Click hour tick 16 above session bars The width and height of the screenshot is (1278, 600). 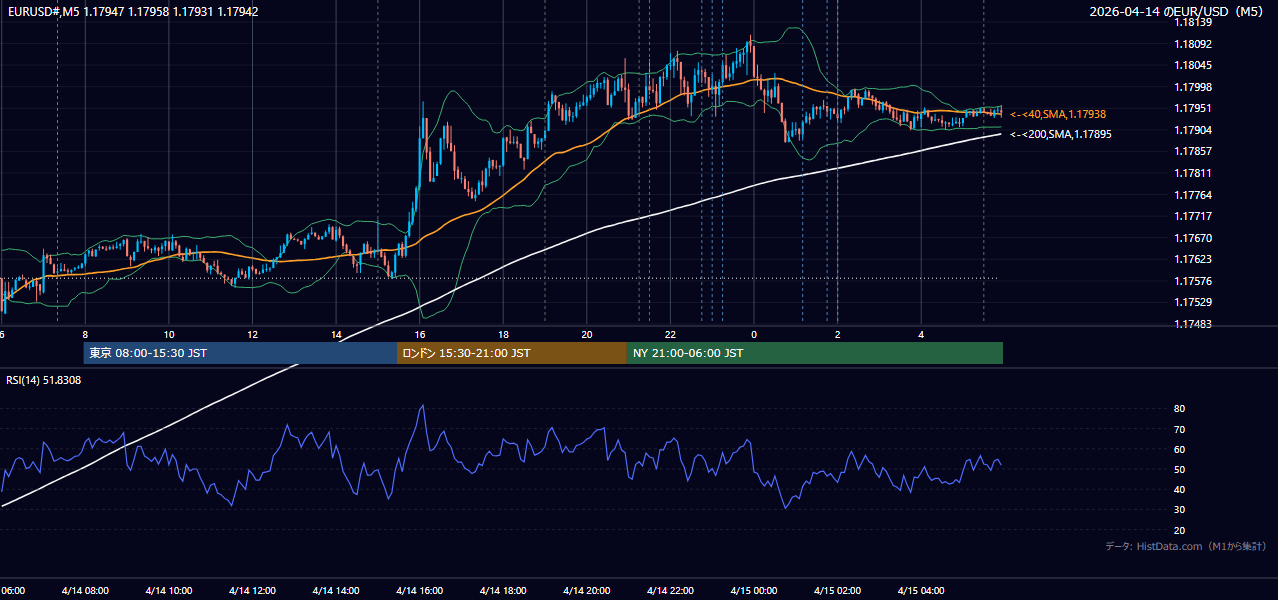(420, 334)
